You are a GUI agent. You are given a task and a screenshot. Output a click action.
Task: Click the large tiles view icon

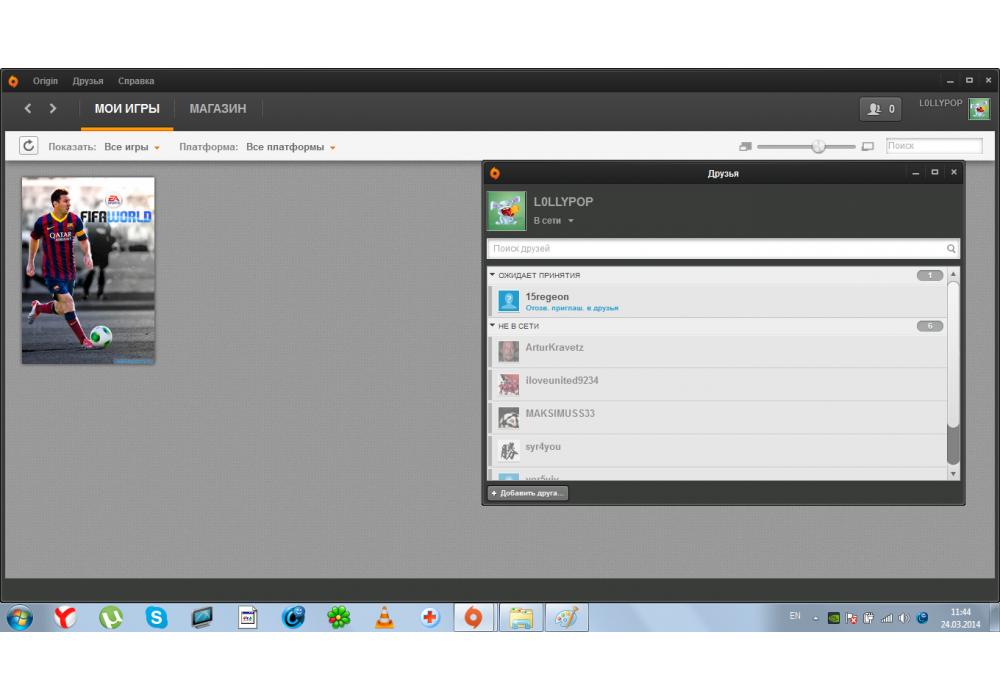(868, 147)
